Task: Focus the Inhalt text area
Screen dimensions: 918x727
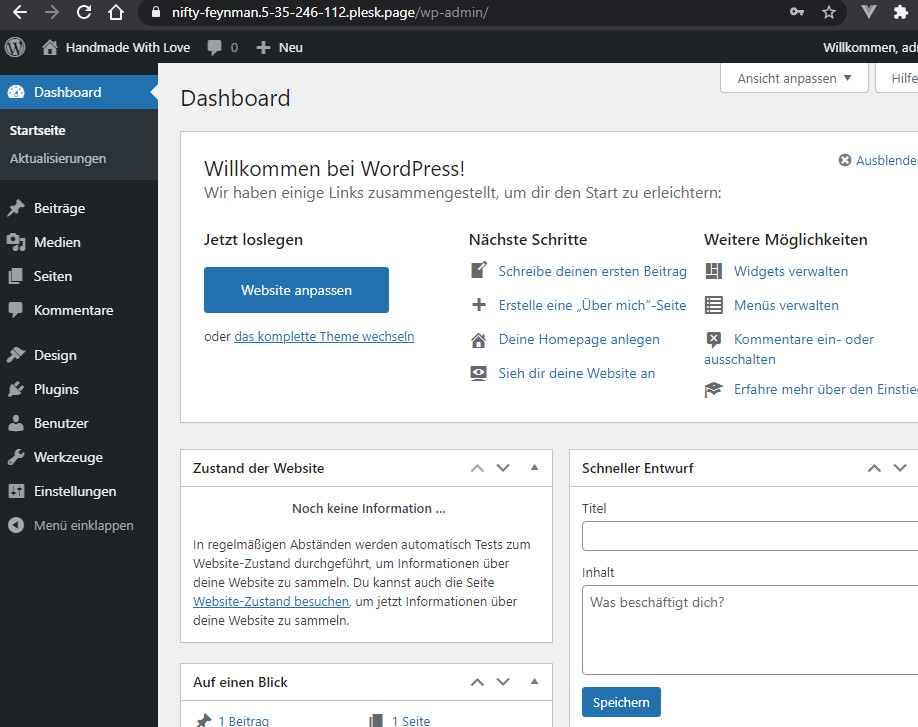Action: pyautogui.click(x=750, y=630)
